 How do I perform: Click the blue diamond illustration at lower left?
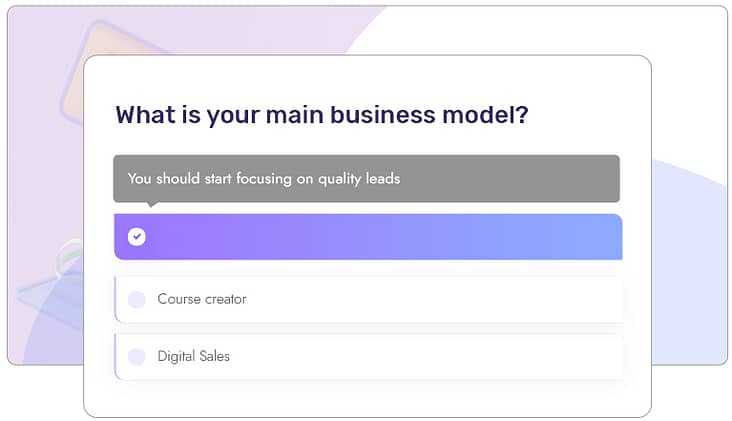(x=51, y=299)
